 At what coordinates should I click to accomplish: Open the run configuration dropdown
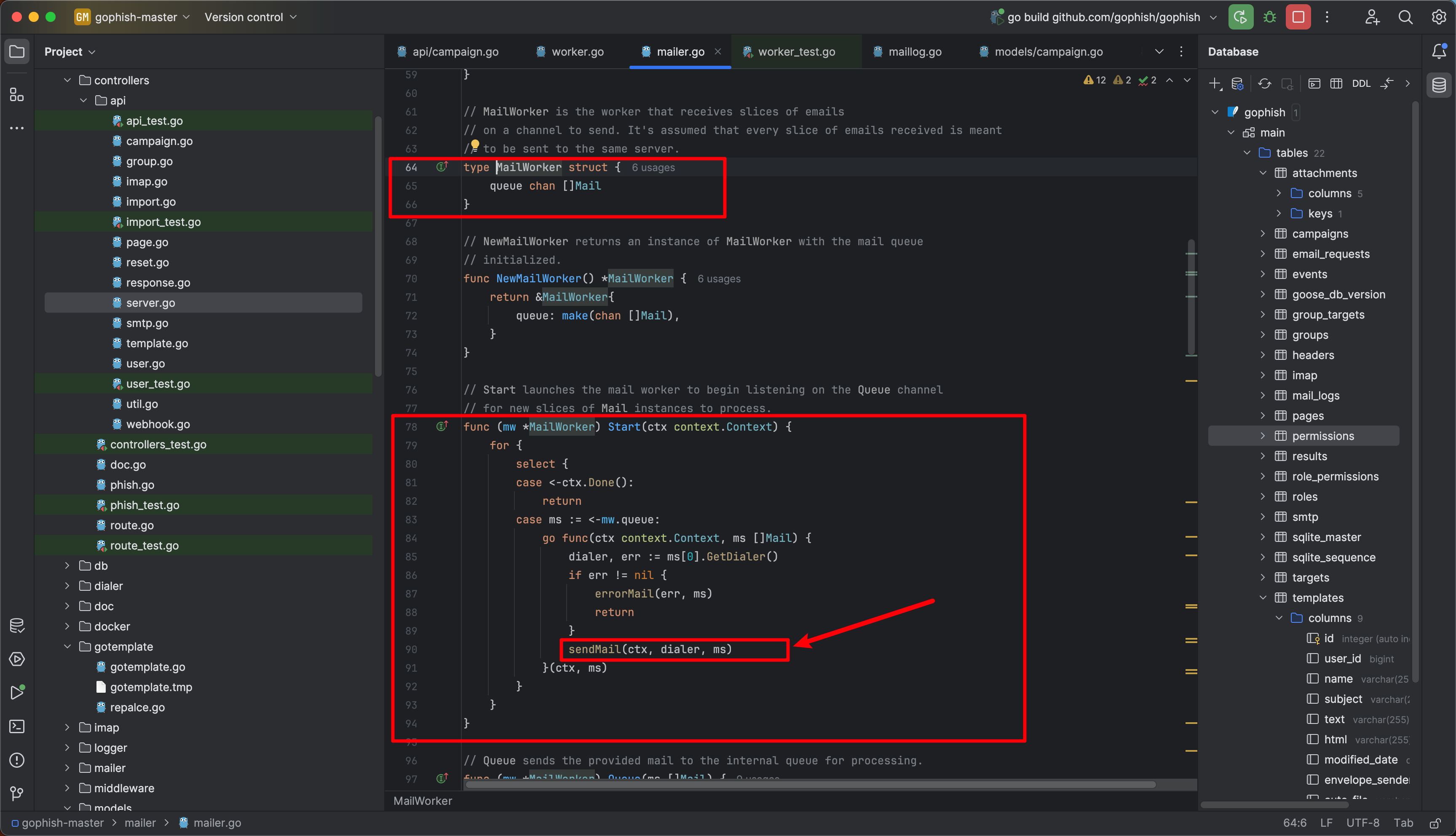1104,17
